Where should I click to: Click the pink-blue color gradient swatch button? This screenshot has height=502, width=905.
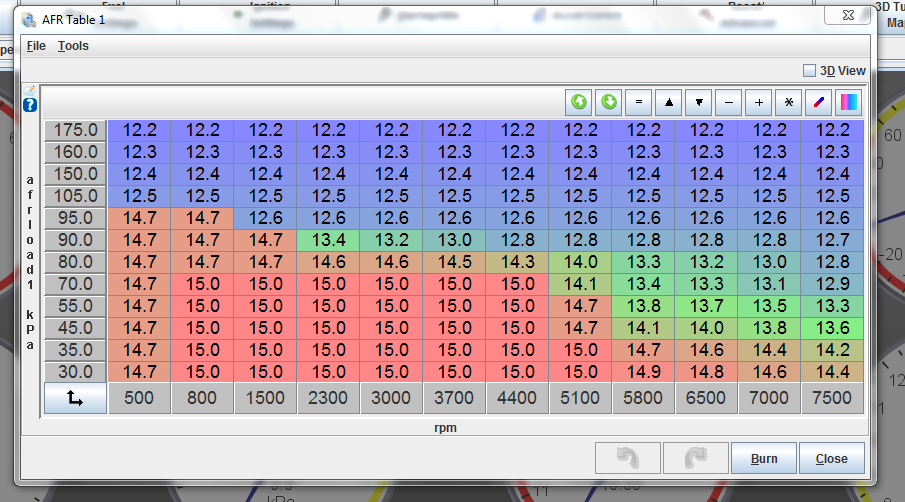point(849,102)
